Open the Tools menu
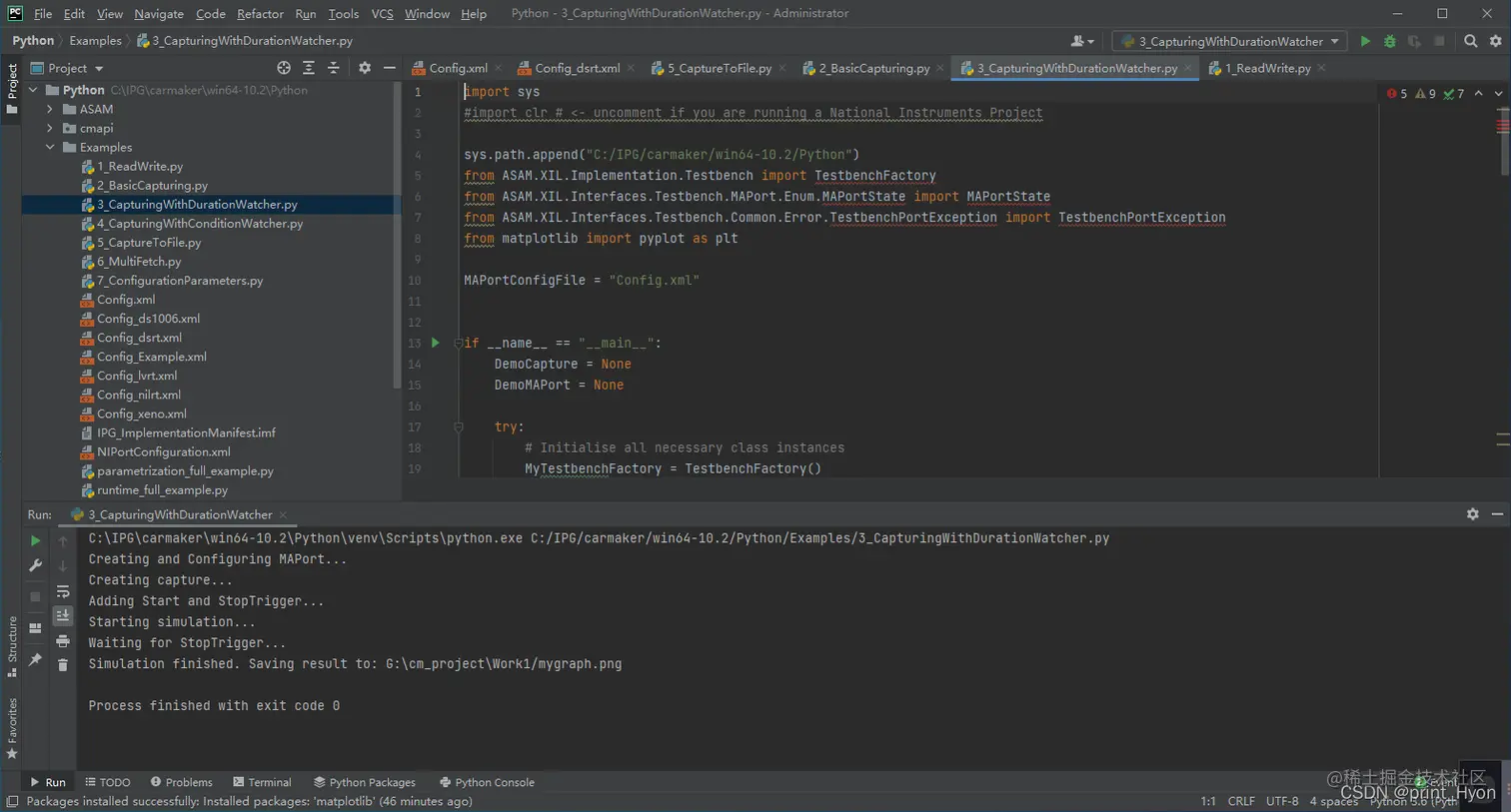 coord(343,14)
